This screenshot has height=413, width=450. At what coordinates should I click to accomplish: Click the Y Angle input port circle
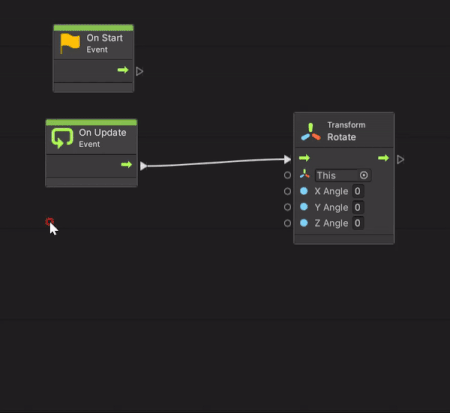point(287,207)
